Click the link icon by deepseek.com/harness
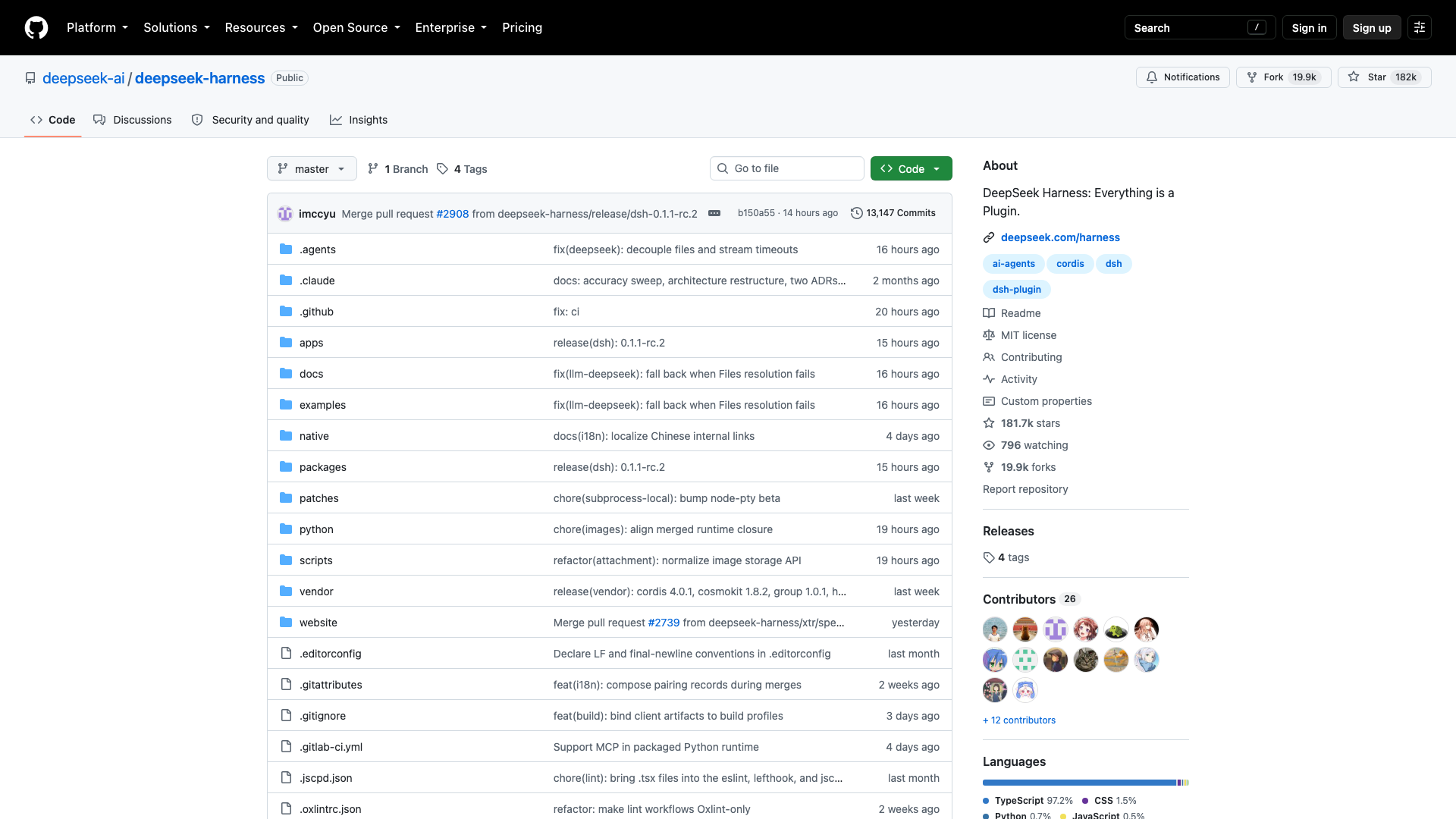The width and height of the screenshot is (1456, 819). [989, 237]
